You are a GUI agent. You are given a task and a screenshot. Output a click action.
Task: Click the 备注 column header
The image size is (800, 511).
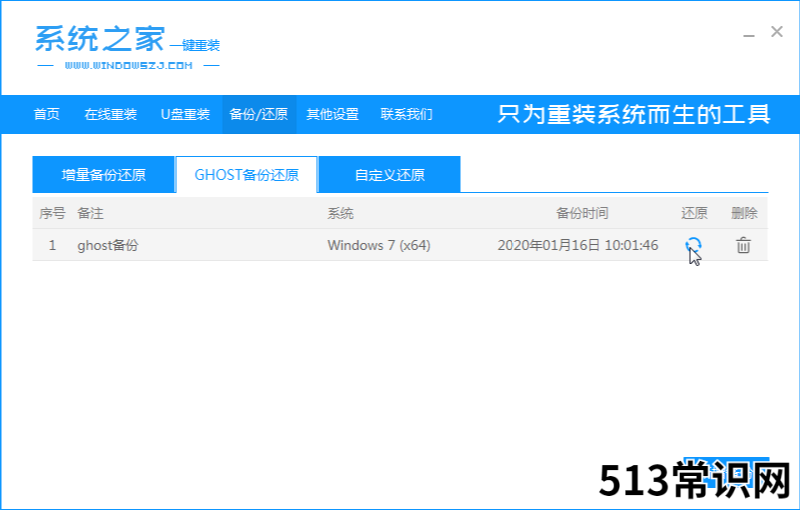[x=90, y=213]
